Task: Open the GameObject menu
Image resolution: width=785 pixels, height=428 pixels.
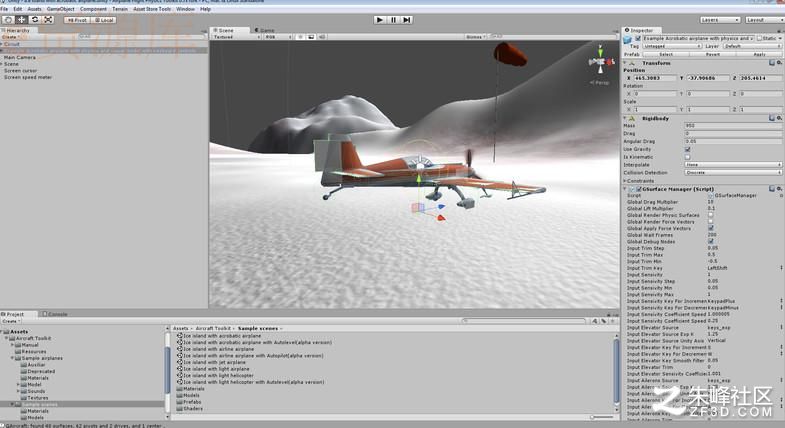Action: coord(61,9)
